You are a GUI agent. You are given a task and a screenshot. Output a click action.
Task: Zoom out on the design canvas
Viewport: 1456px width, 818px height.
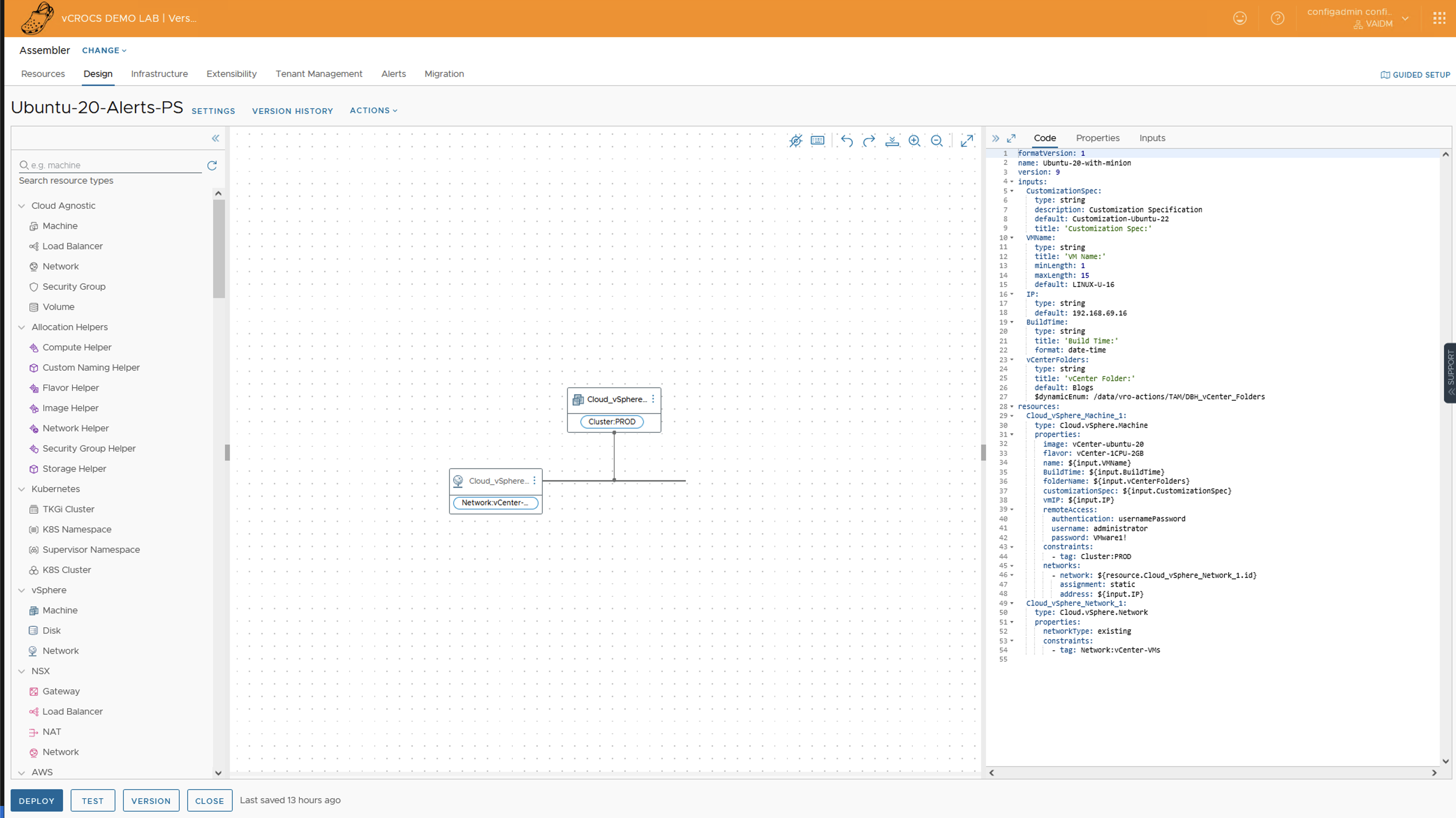pyautogui.click(x=936, y=141)
